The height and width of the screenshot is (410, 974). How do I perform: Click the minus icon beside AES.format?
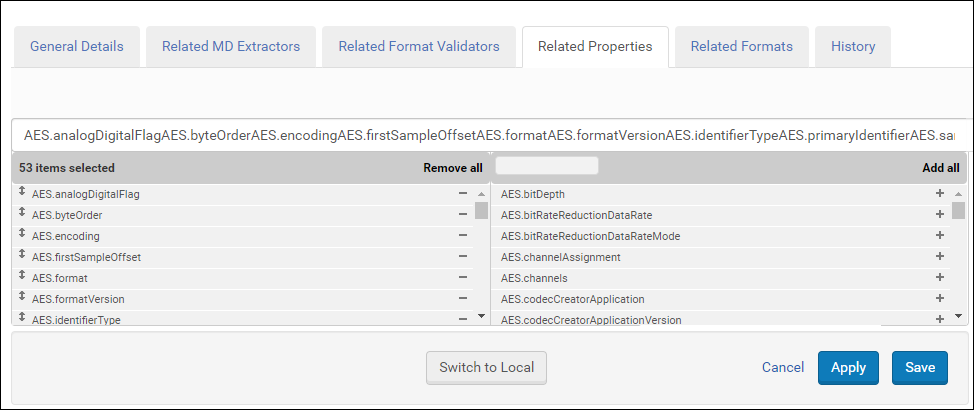pyautogui.click(x=463, y=278)
